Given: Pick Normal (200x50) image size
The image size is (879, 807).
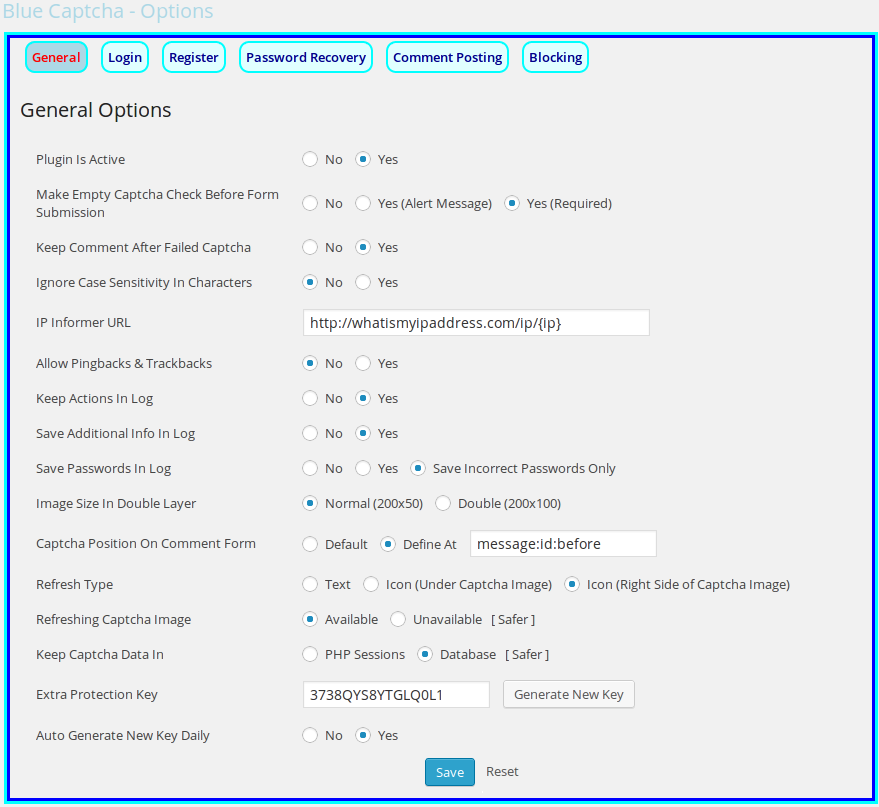Looking at the screenshot, I should point(310,503).
